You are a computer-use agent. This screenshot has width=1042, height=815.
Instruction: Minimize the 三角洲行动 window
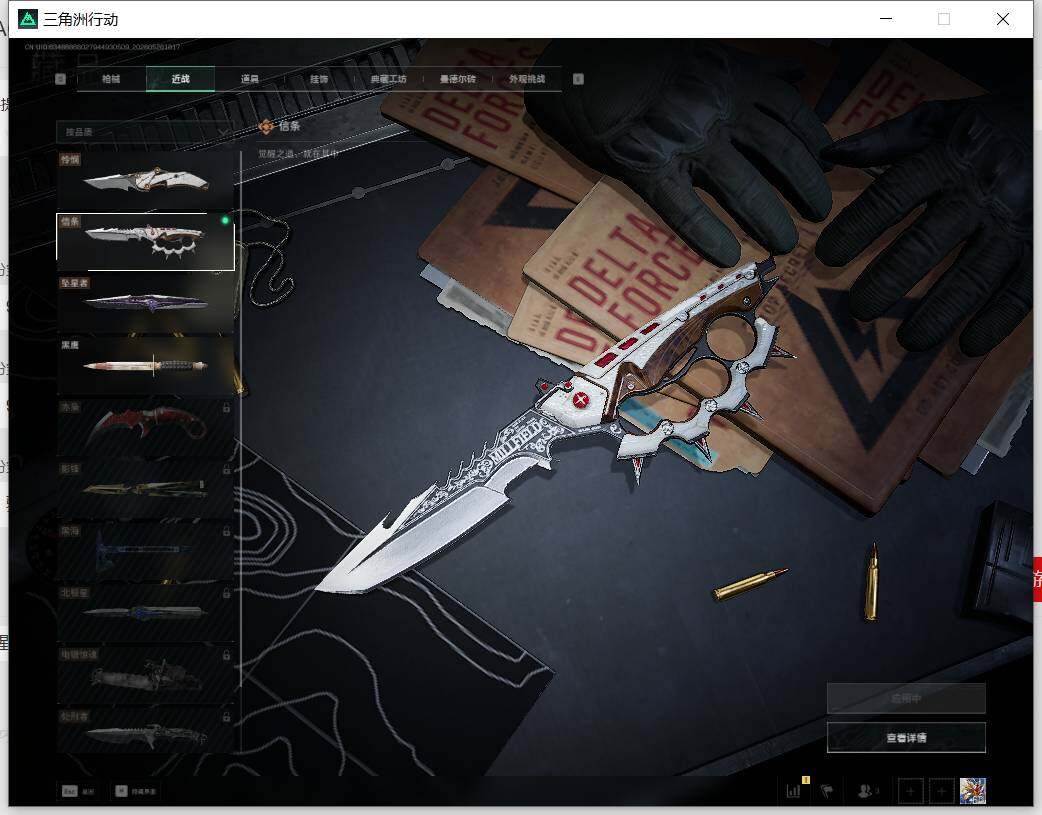886,19
